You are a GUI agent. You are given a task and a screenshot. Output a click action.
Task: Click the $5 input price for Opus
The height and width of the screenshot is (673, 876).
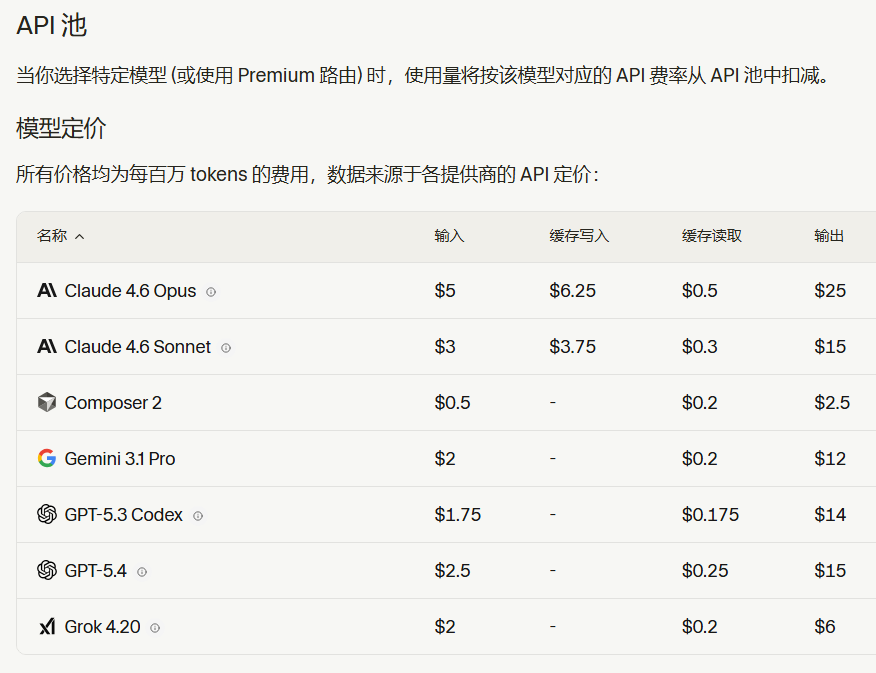445,290
